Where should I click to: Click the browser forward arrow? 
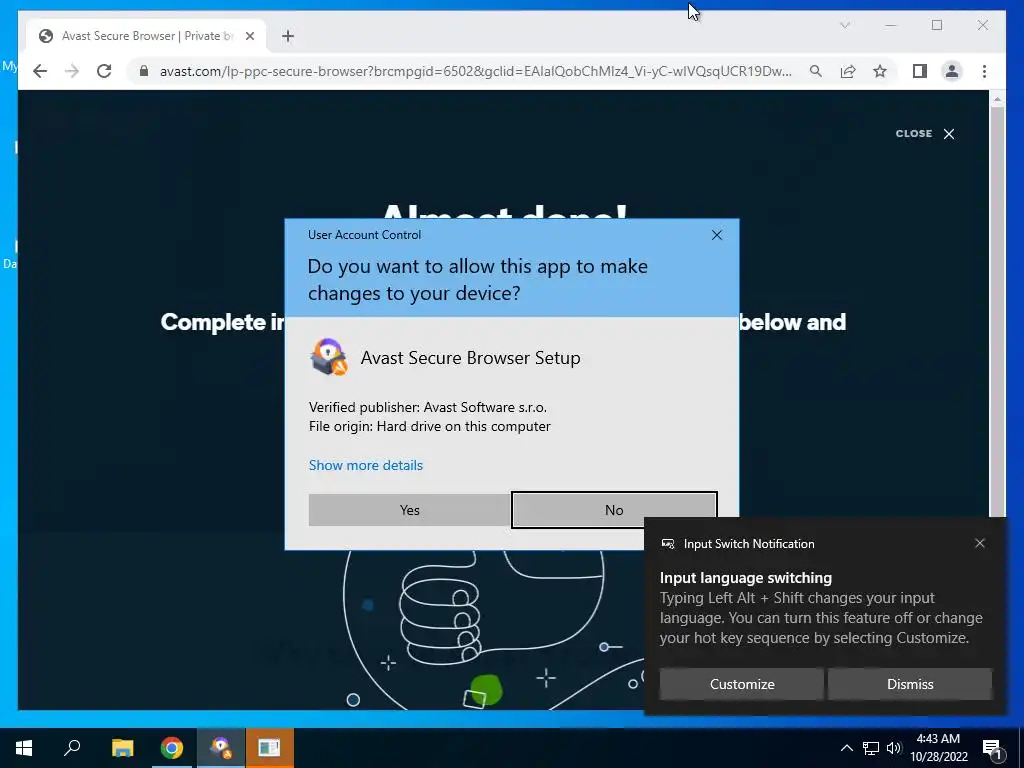(x=72, y=71)
